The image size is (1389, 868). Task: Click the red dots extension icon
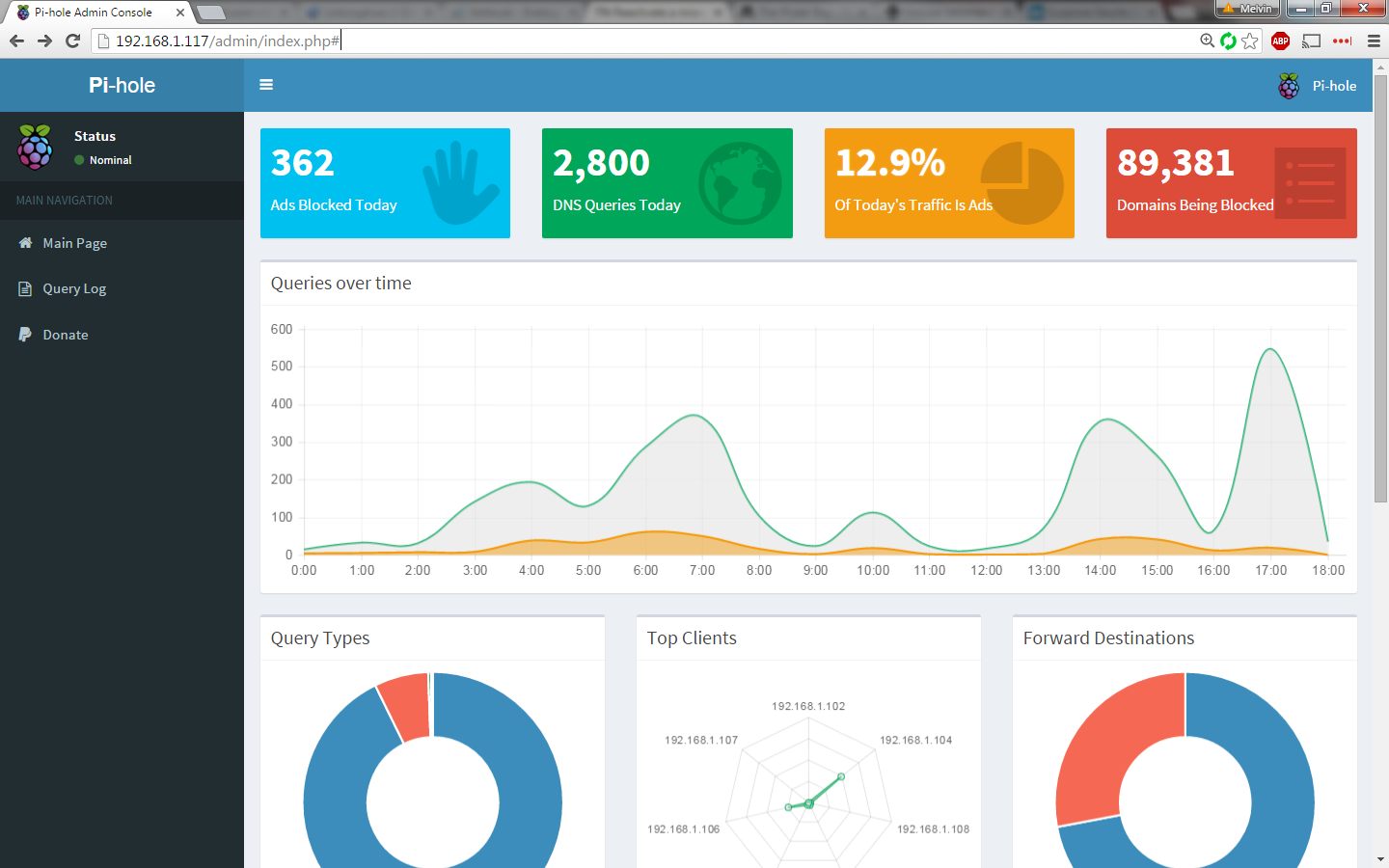[1343, 41]
